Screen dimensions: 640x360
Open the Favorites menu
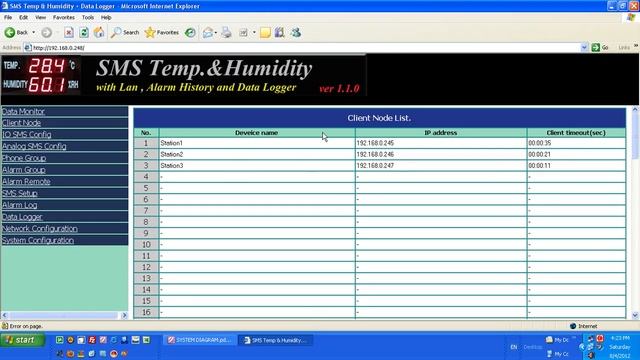(64, 18)
